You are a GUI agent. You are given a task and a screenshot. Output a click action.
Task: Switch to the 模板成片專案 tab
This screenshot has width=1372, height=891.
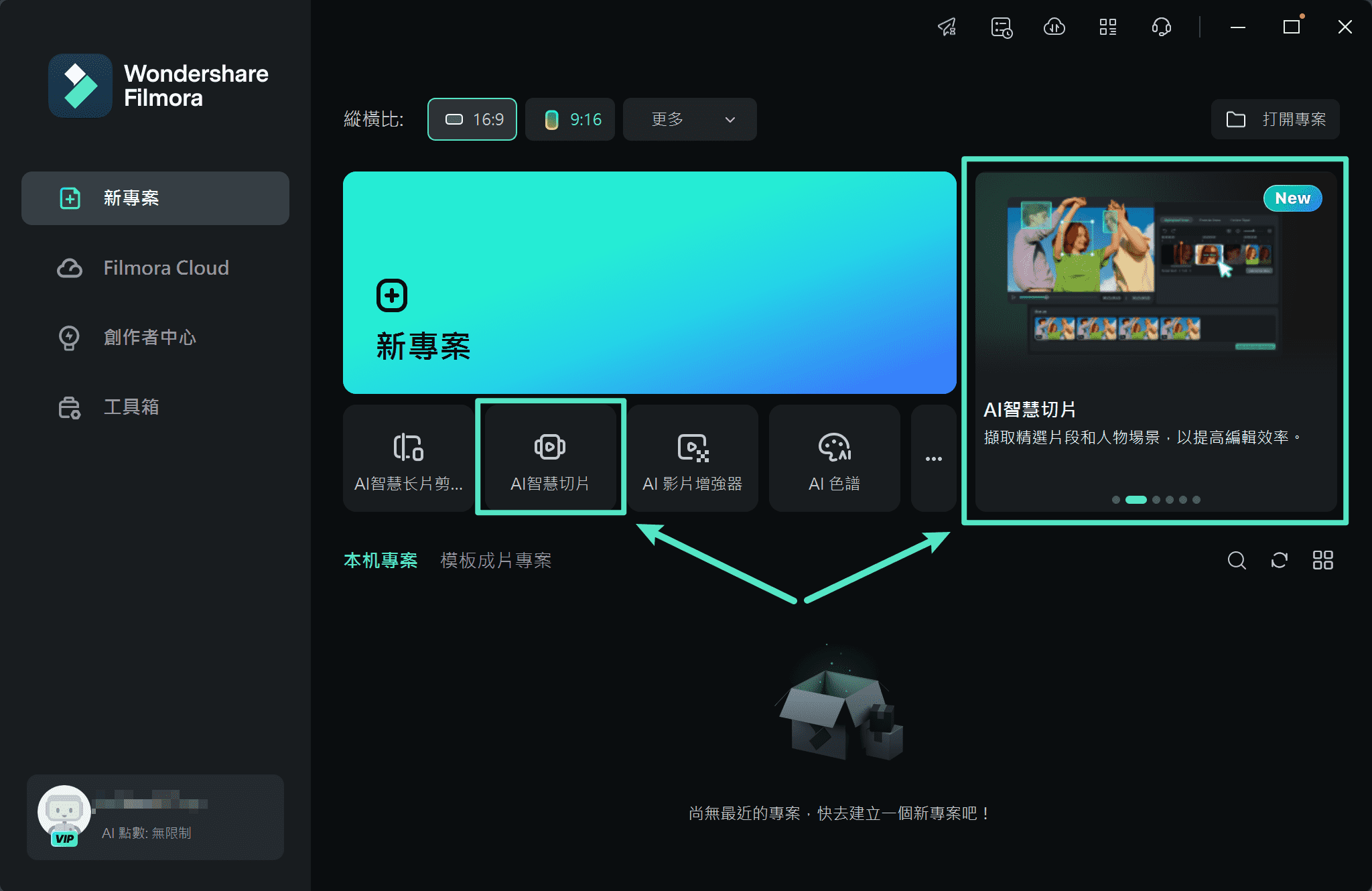point(496,560)
